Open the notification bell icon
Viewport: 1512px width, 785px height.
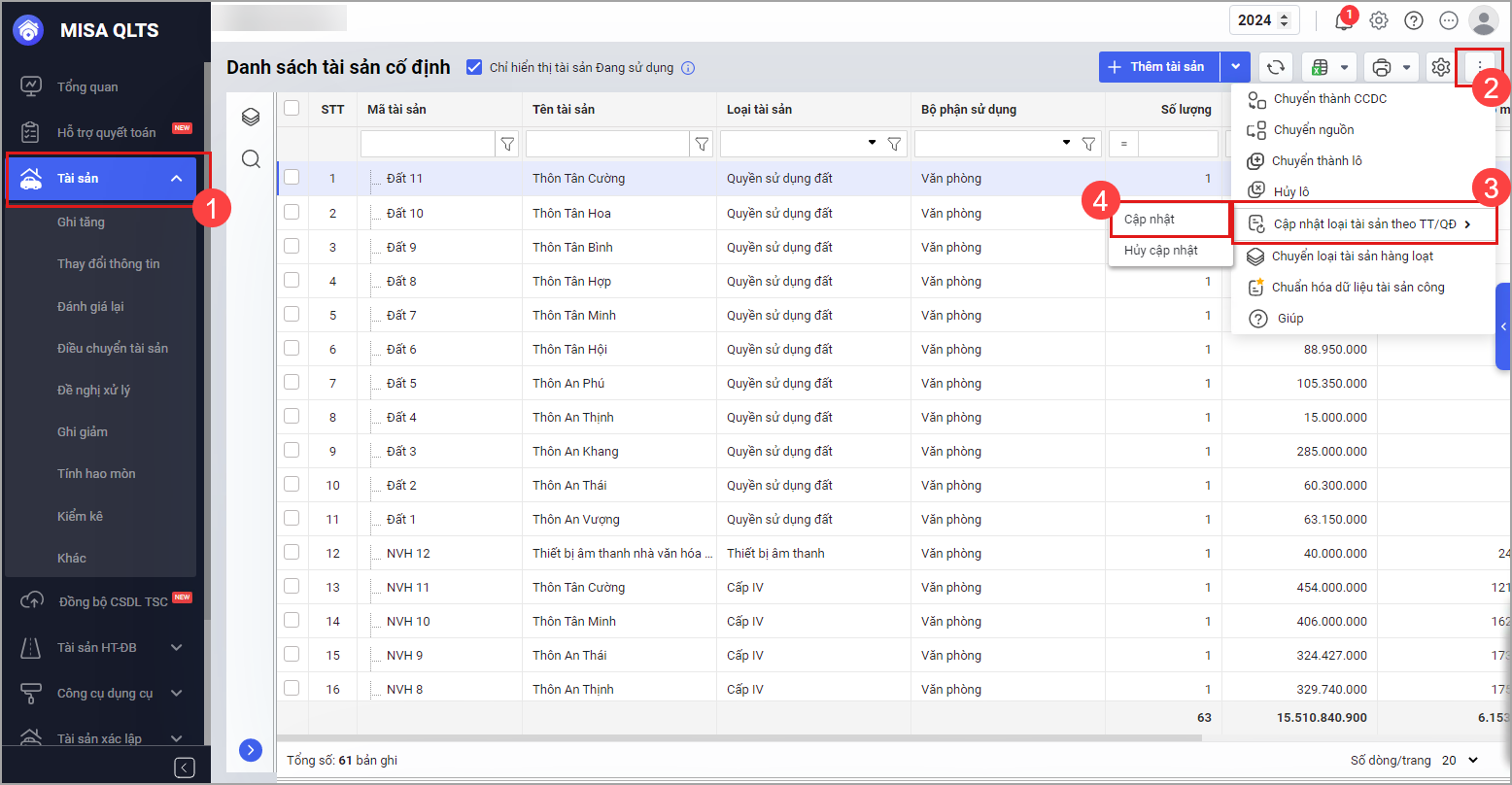click(1344, 20)
